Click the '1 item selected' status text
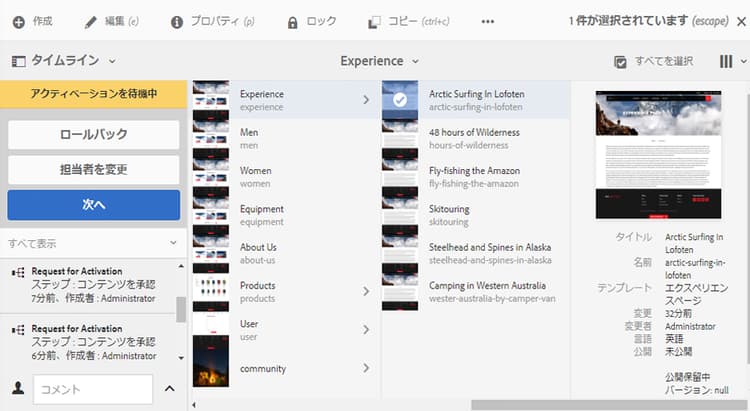This screenshot has height=411, width=750. (649, 21)
